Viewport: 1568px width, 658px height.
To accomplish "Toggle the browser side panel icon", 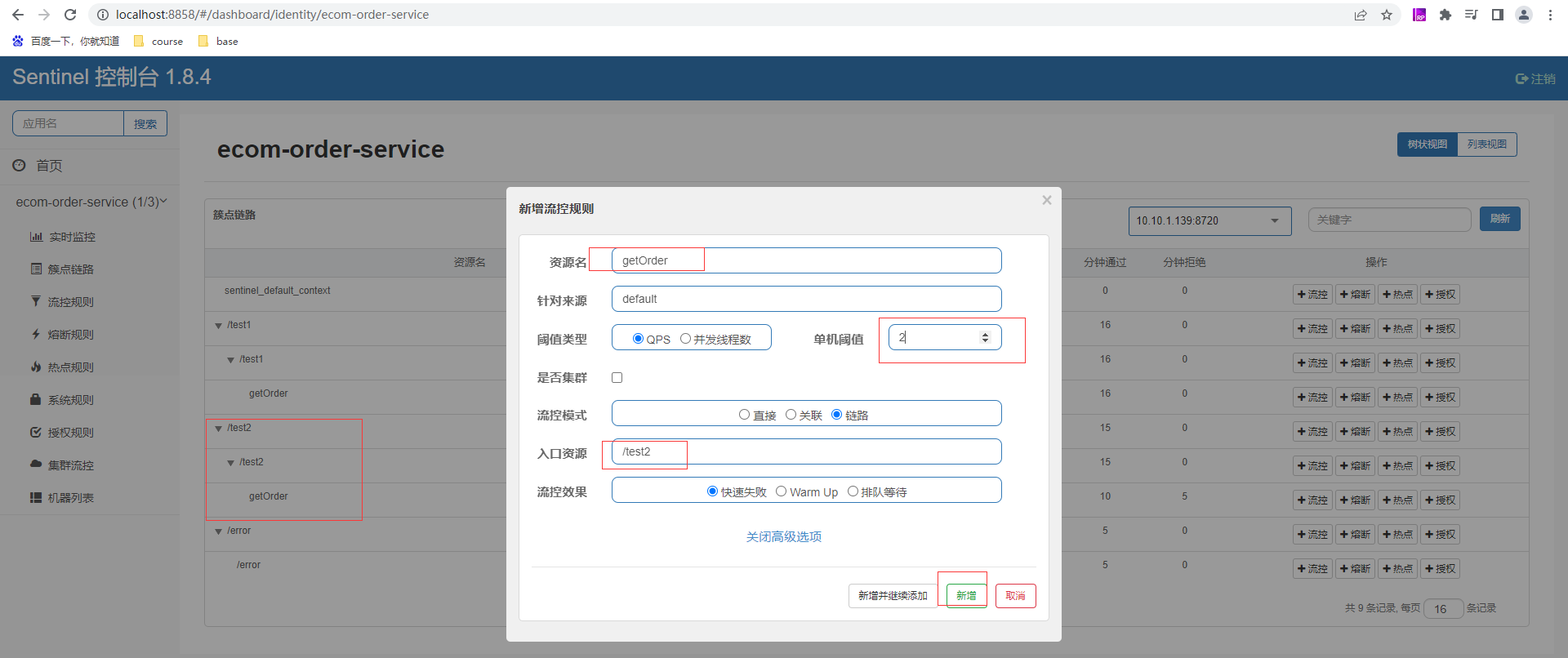I will 1498,15.
